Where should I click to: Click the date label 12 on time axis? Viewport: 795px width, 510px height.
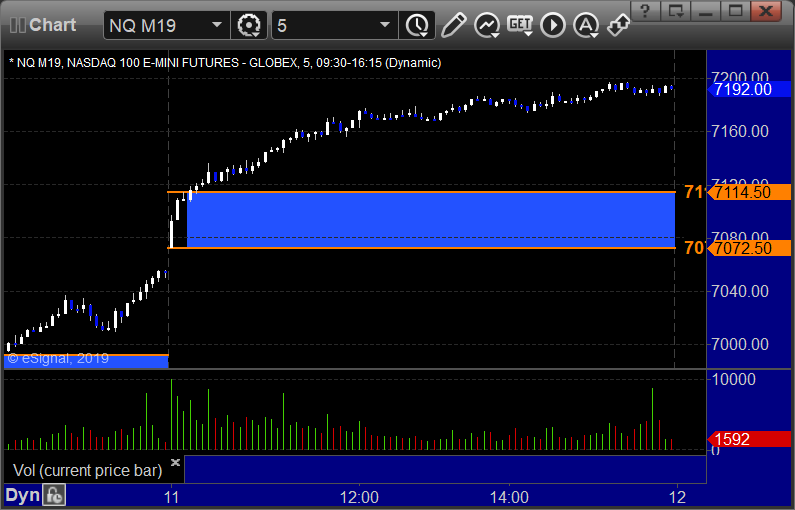(677, 497)
